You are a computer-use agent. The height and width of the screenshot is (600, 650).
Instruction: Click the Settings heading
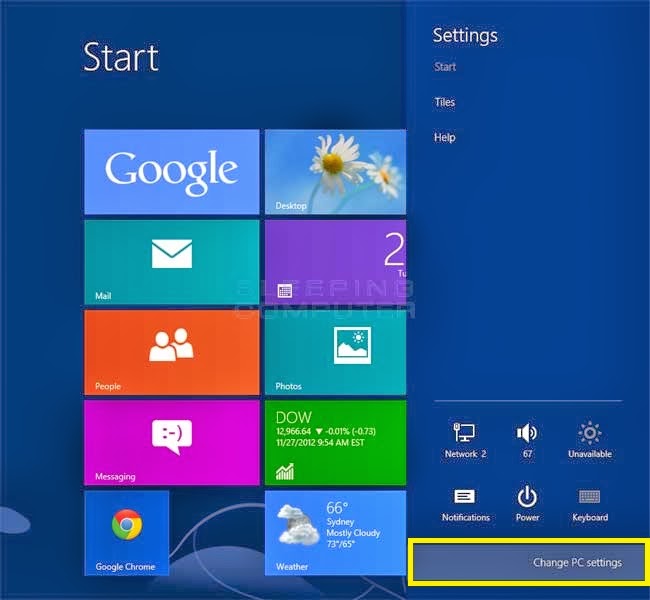(465, 36)
